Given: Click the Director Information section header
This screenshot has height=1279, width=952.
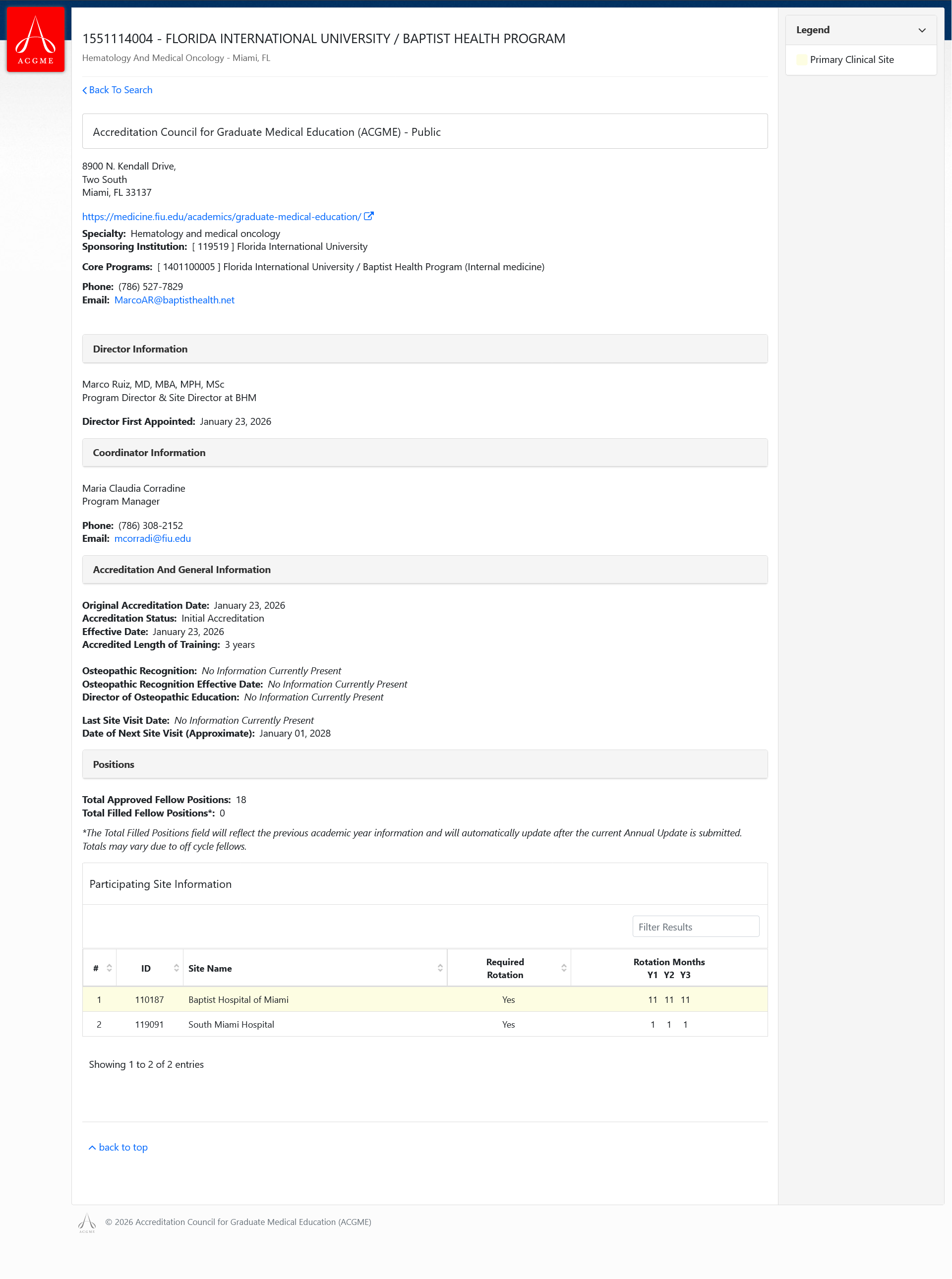Looking at the screenshot, I should click(x=140, y=349).
